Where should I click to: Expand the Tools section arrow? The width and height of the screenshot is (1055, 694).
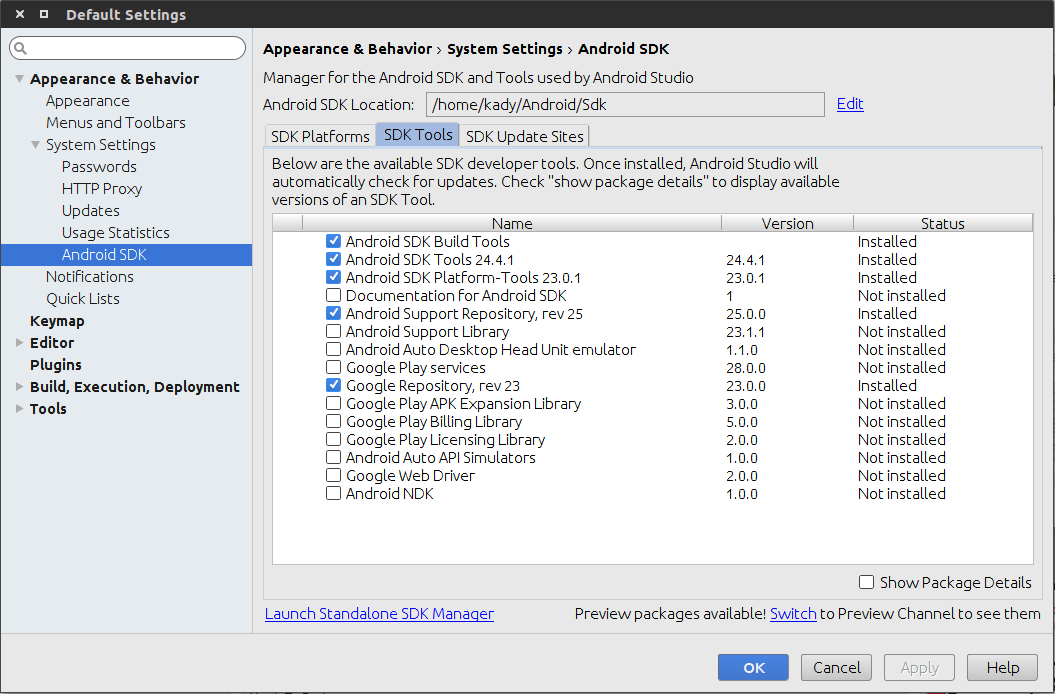pyautogui.click(x=20, y=409)
